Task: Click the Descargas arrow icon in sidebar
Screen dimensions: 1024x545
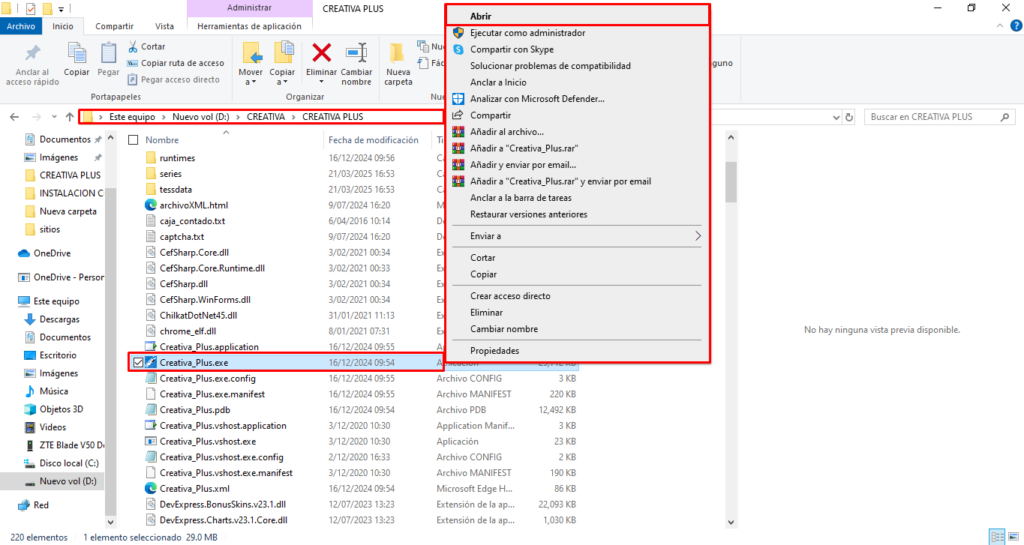Action: (x=29, y=319)
